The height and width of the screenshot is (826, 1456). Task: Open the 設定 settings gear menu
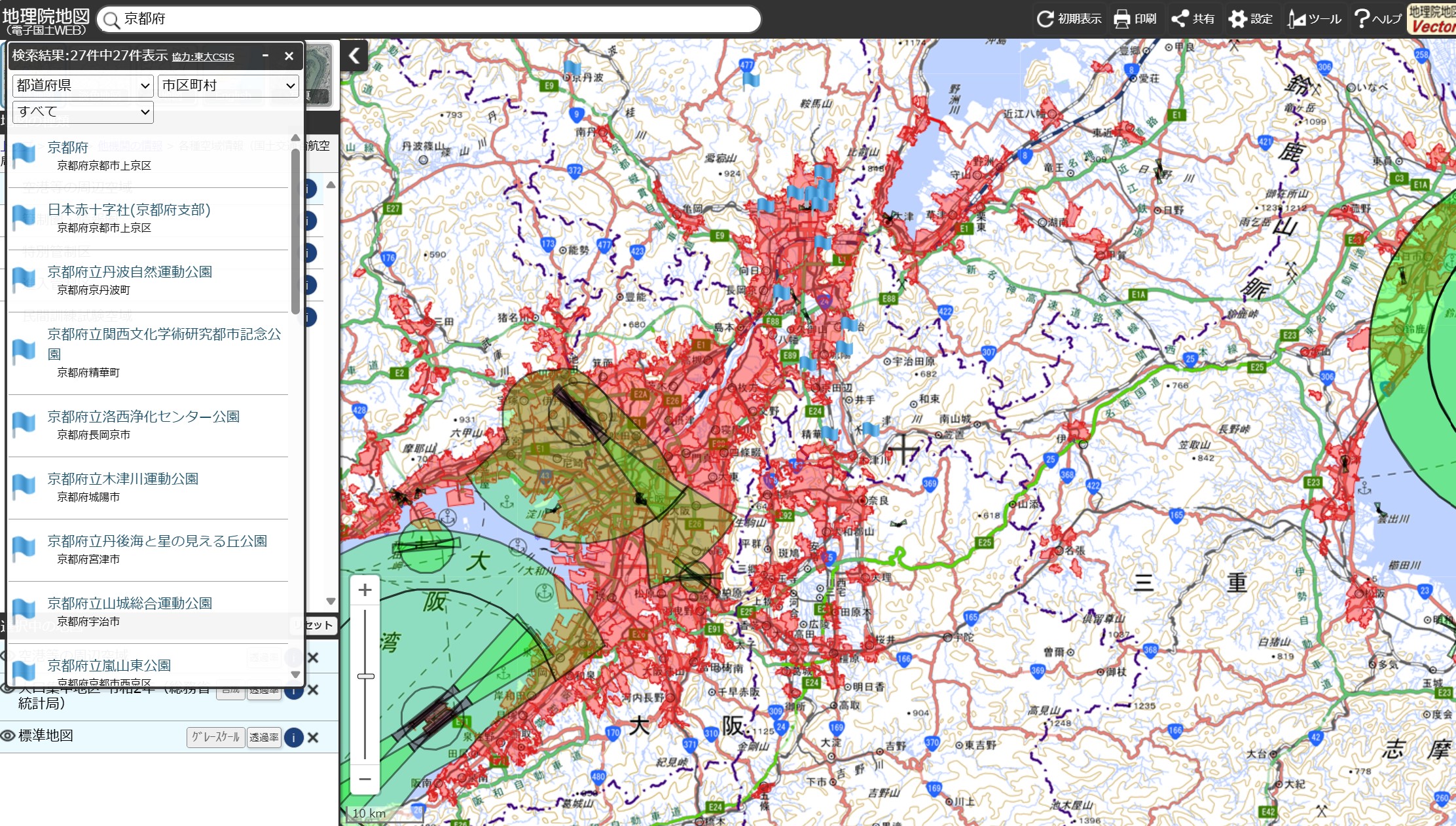click(x=1237, y=19)
